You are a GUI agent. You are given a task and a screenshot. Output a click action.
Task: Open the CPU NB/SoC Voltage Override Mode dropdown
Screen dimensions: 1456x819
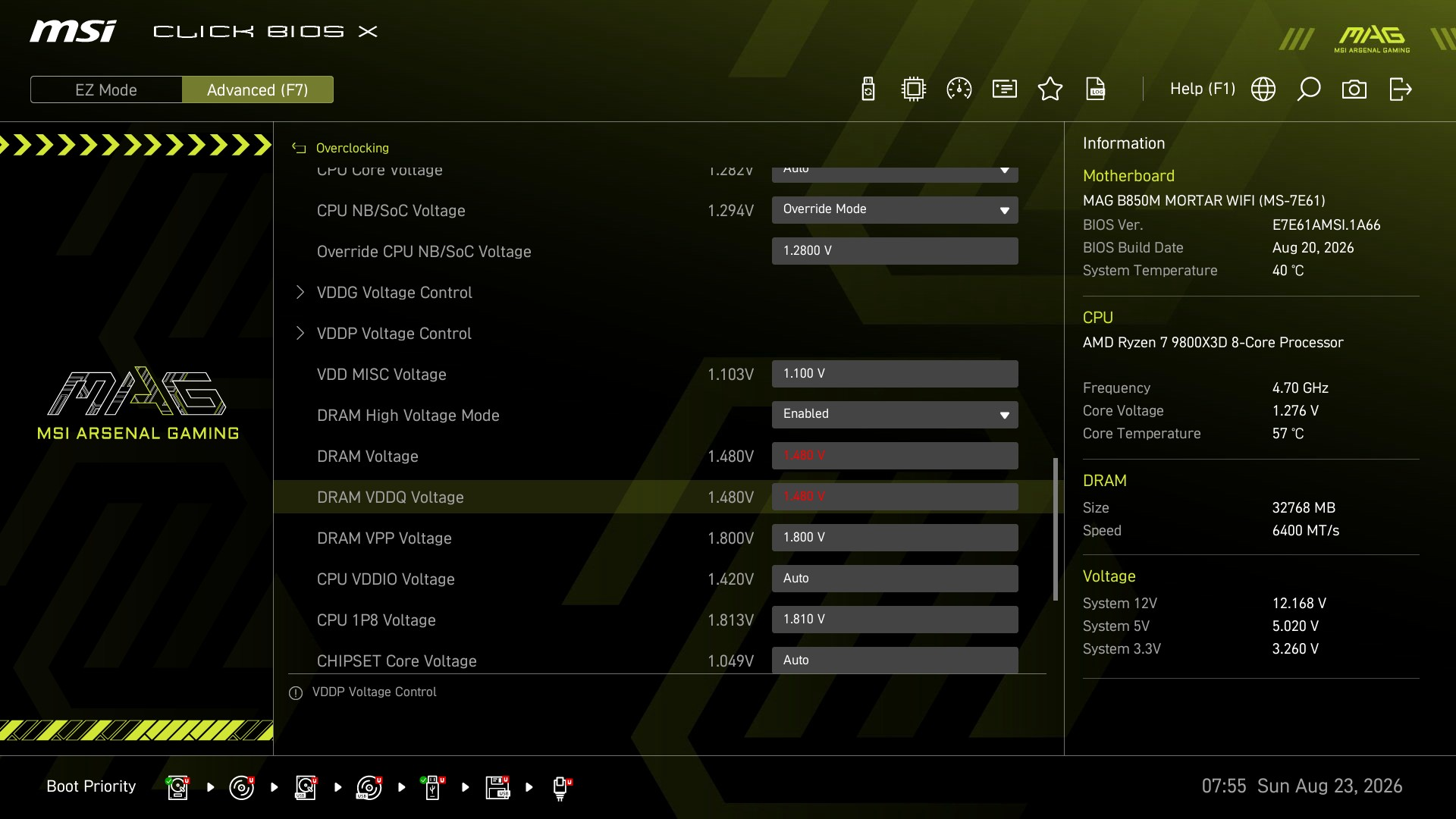[895, 210]
